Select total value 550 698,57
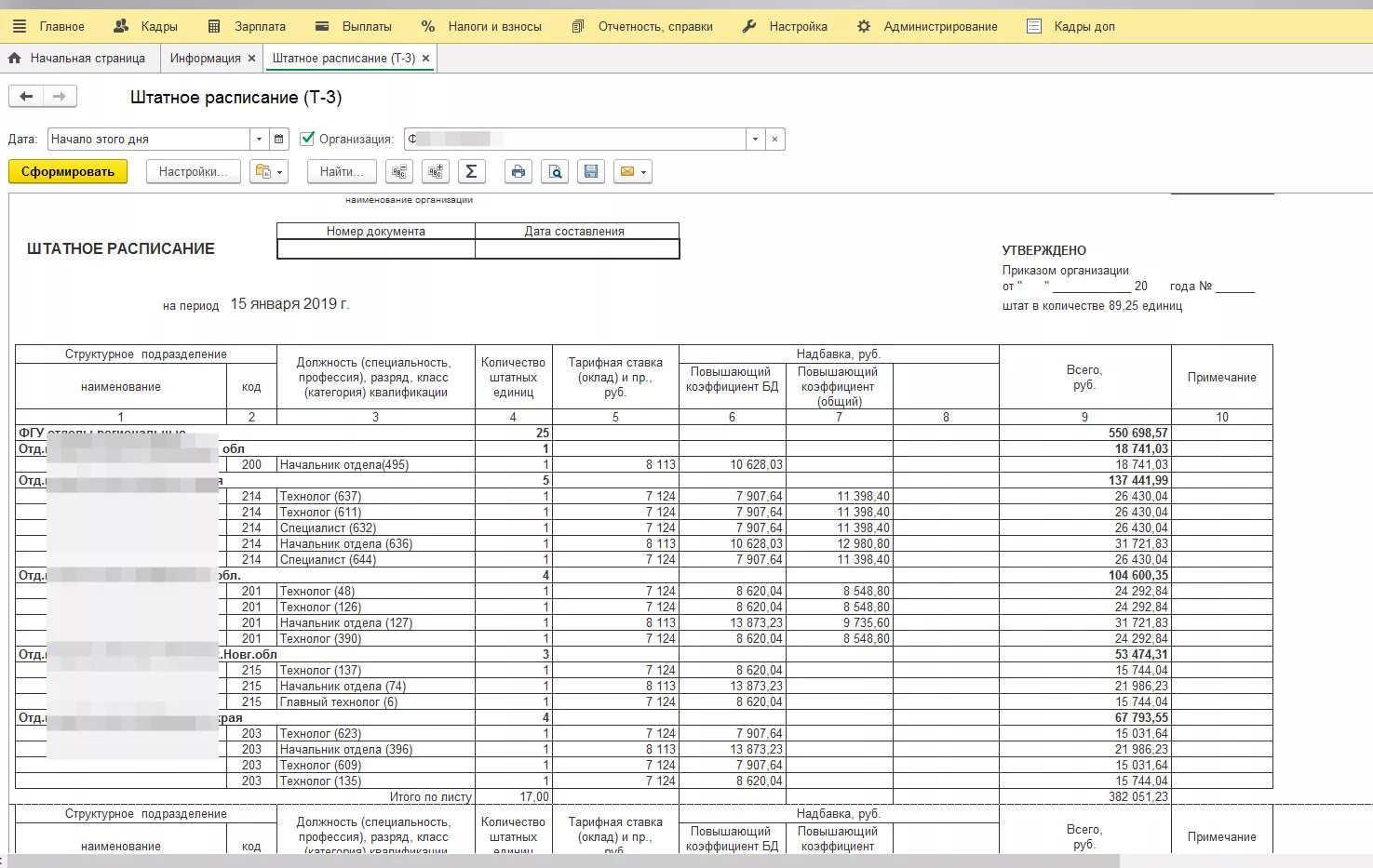Image resolution: width=1373 pixels, height=868 pixels. (1137, 434)
